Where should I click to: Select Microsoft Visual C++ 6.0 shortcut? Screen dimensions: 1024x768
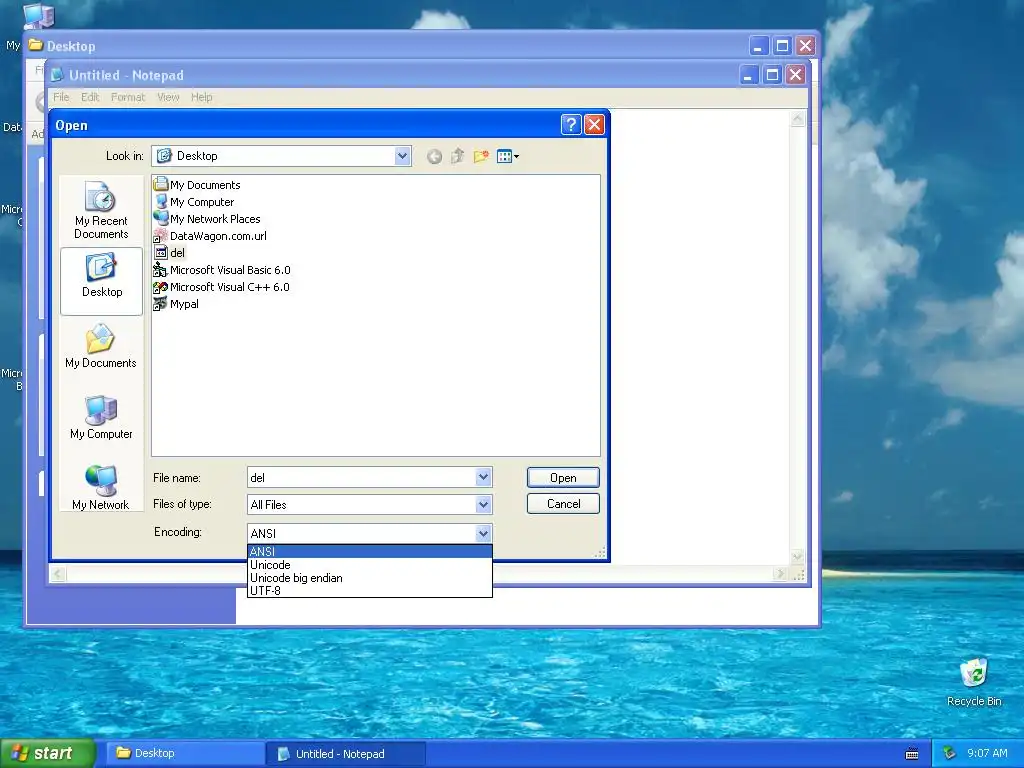(221, 287)
